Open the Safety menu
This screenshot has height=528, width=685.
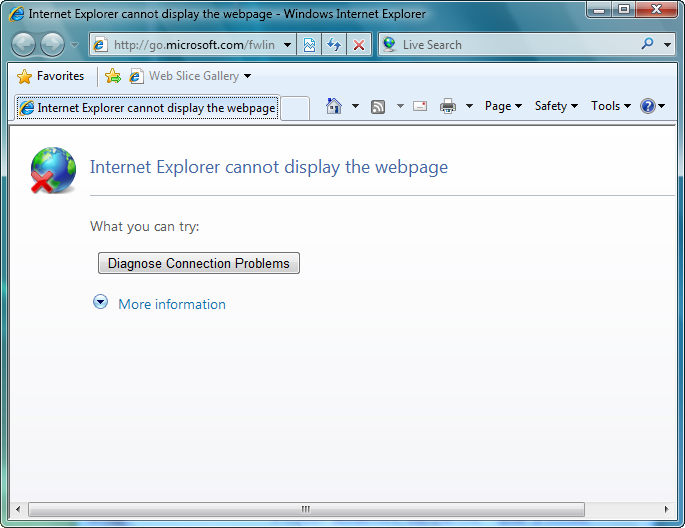tap(556, 106)
